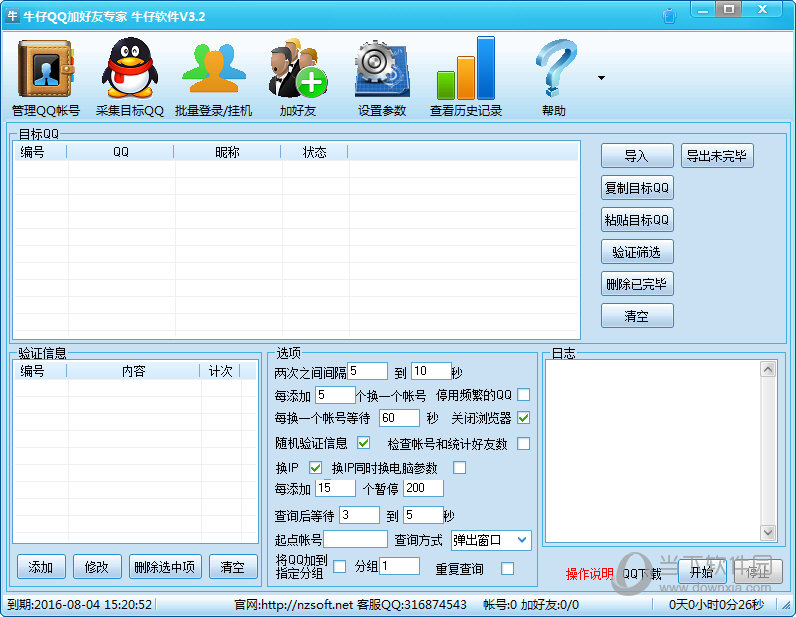Toggle the 停用频繁的QQ checkbox
796x617 pixels.
tap(523, 395)
